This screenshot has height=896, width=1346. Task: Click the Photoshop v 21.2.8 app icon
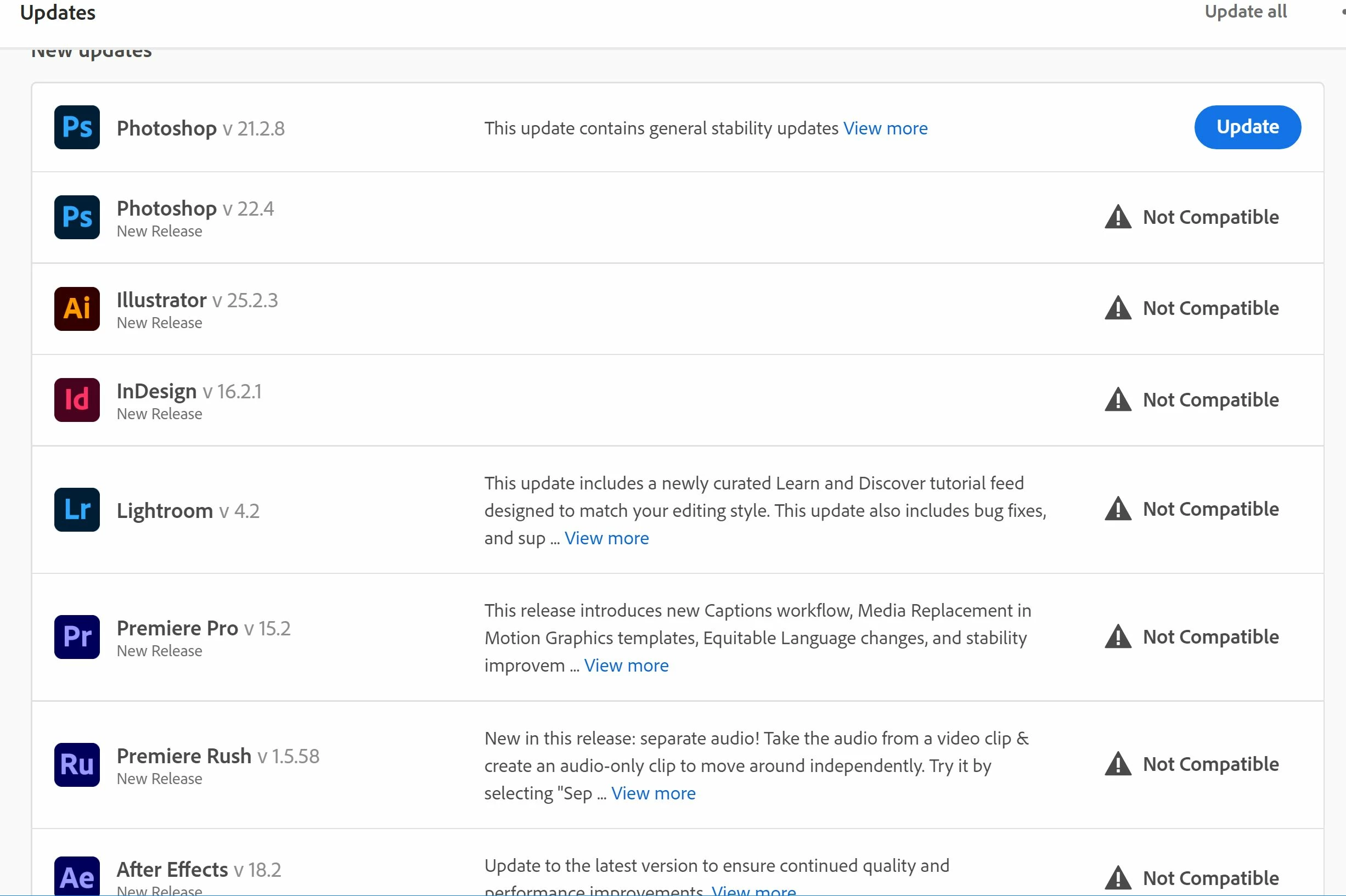[77, 127]
